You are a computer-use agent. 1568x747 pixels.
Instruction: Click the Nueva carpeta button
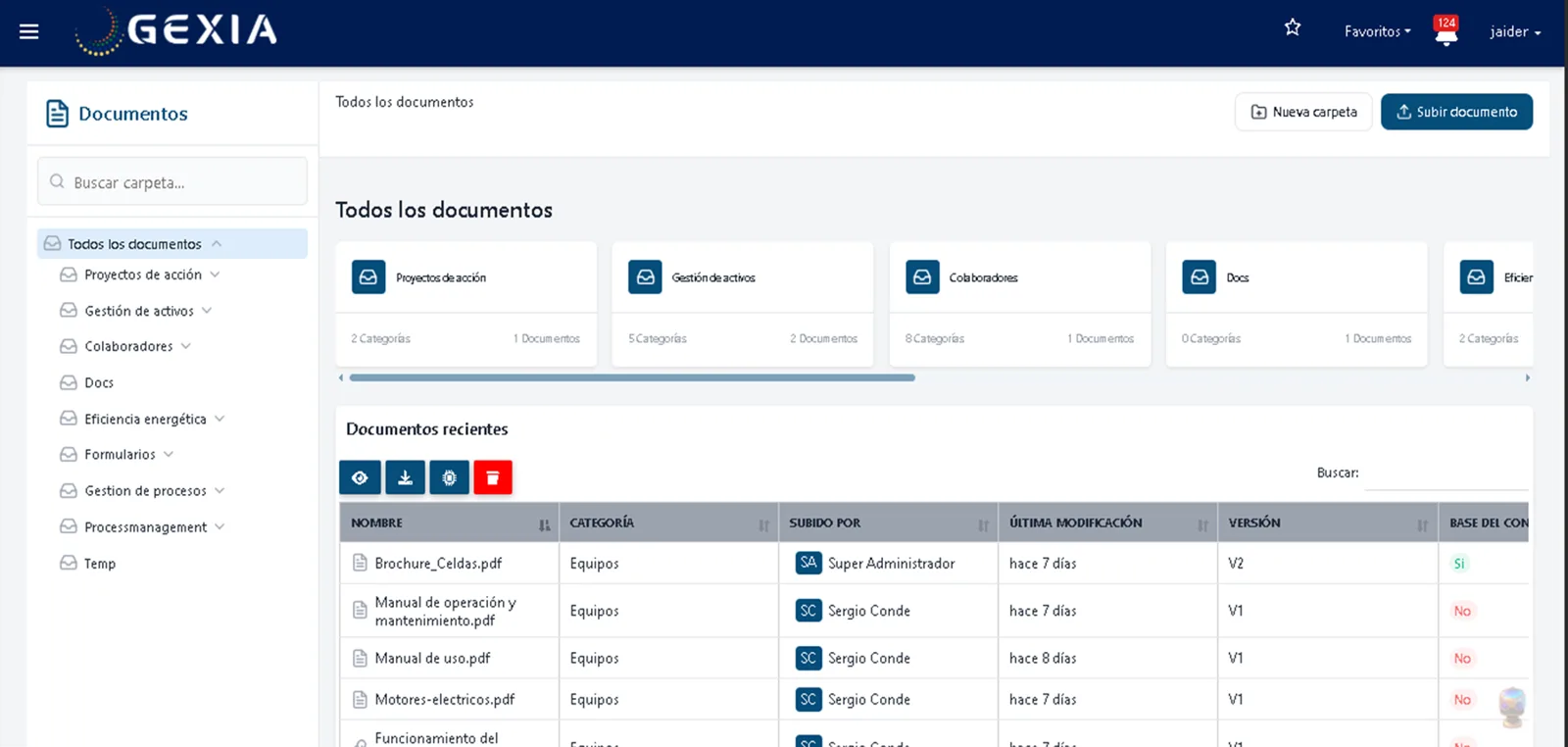point(1303,112)
